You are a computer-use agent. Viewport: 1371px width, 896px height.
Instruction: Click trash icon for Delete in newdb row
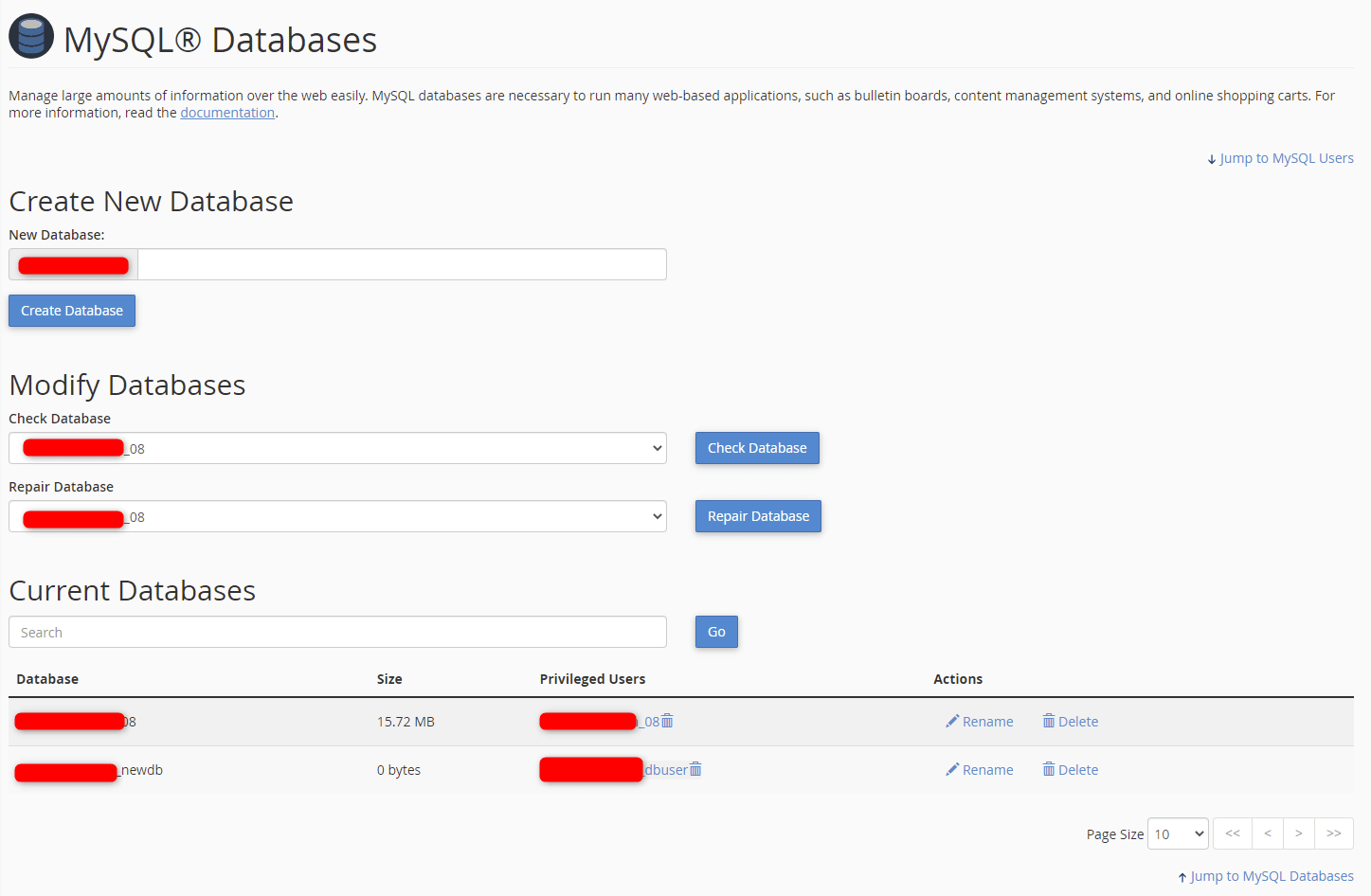pyautogui.click(x=1049, y=769)
